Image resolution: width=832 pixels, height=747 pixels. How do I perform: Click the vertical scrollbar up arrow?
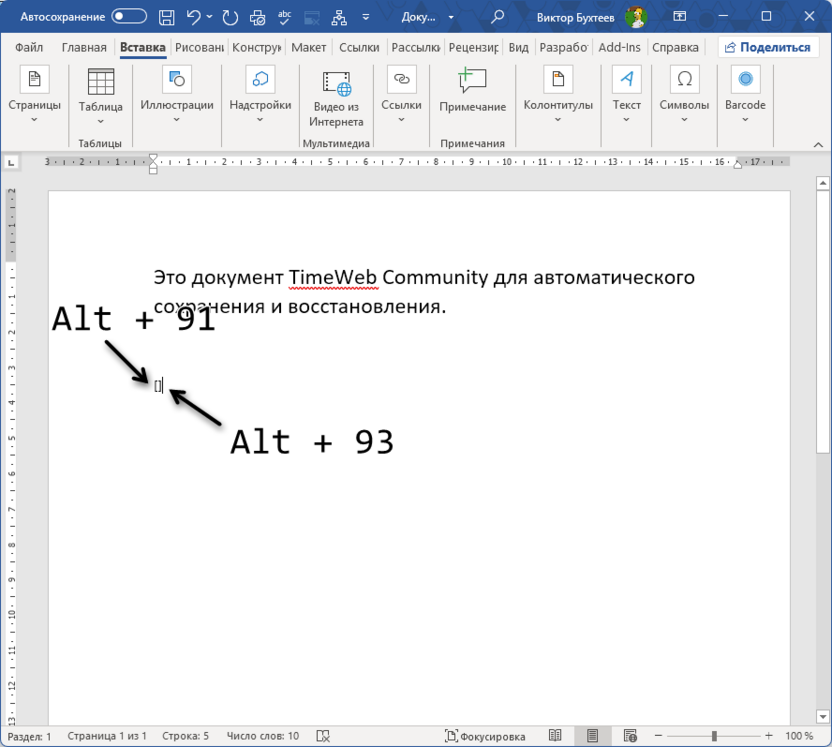point(822,184)
